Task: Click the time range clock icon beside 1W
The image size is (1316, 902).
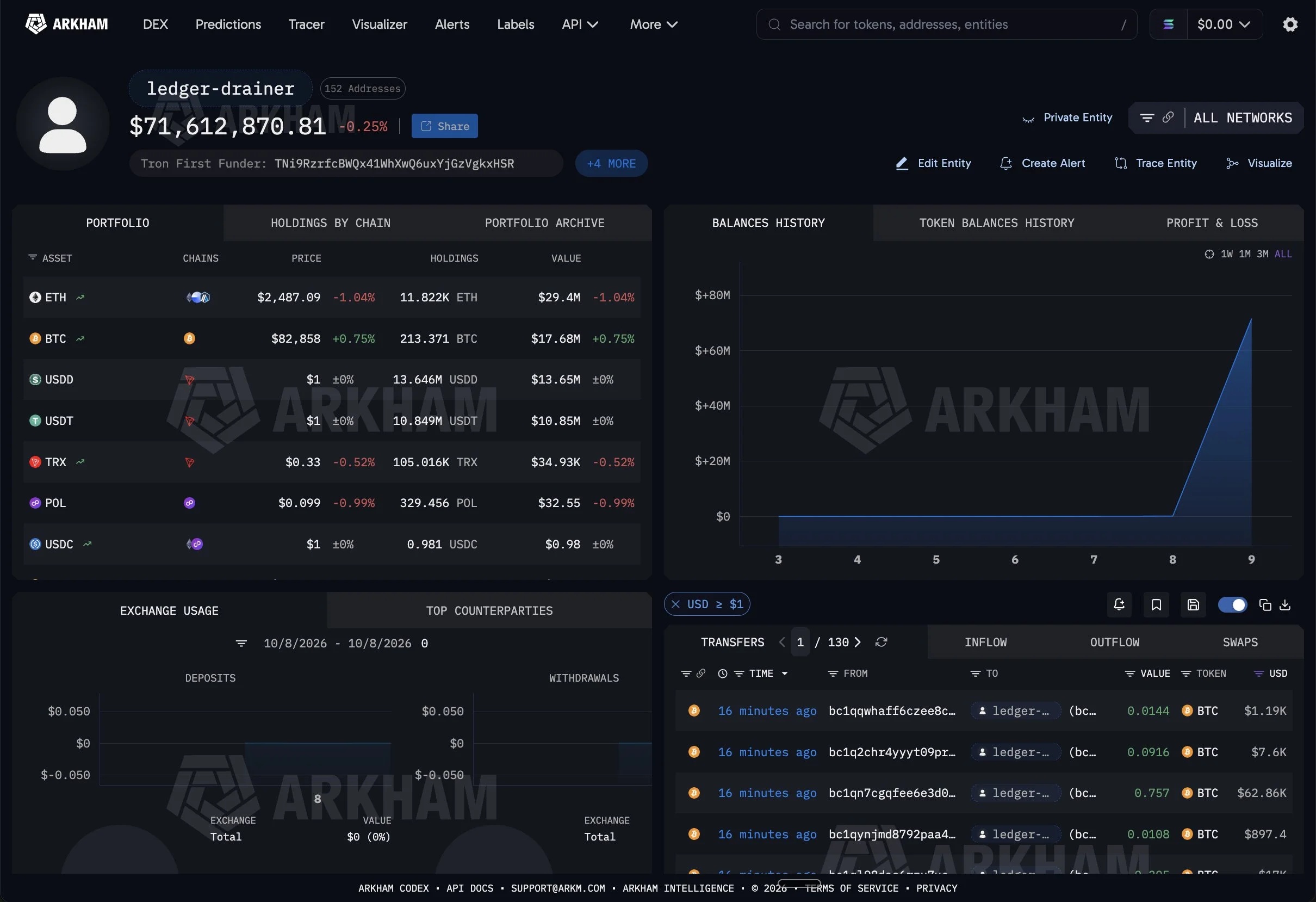Action: coord(1209,255)
